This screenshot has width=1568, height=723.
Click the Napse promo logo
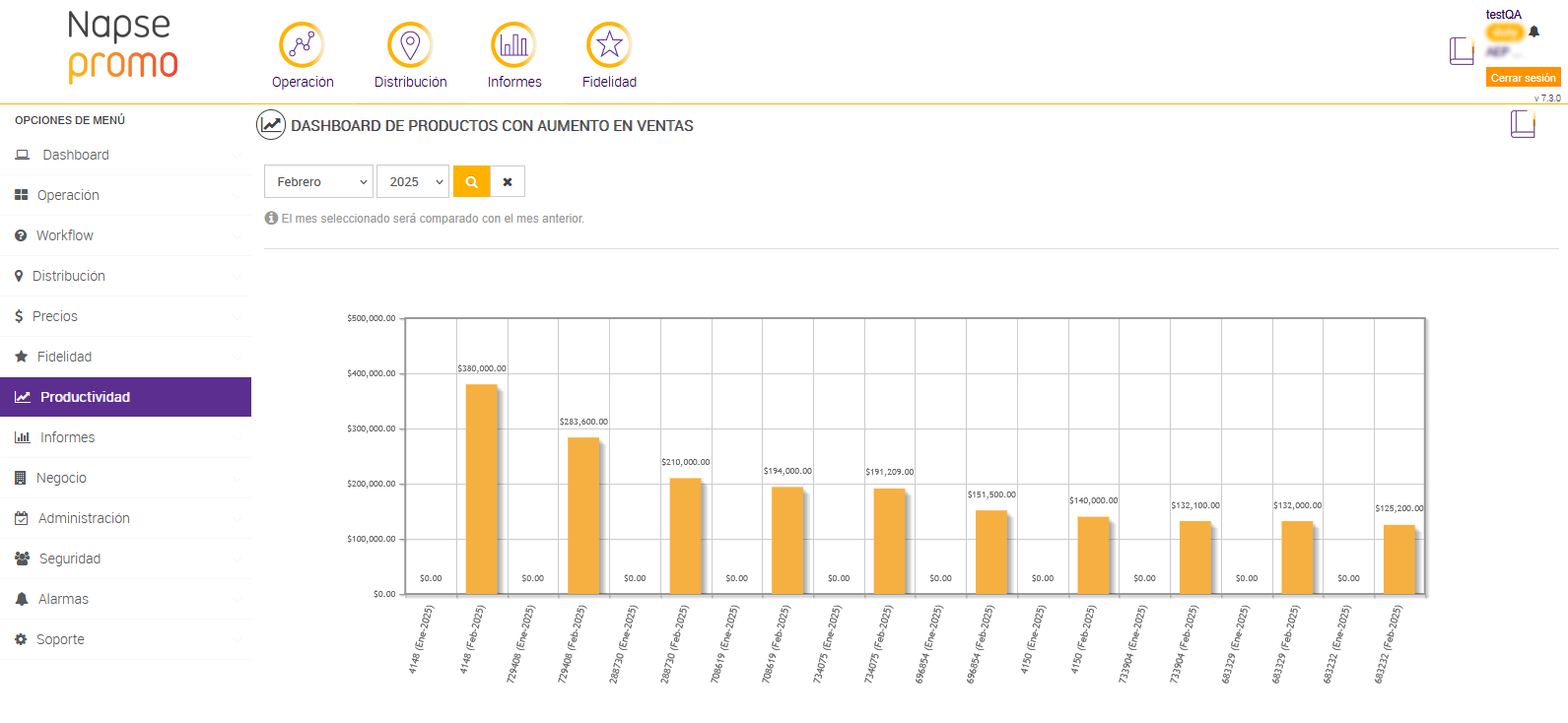122,46
